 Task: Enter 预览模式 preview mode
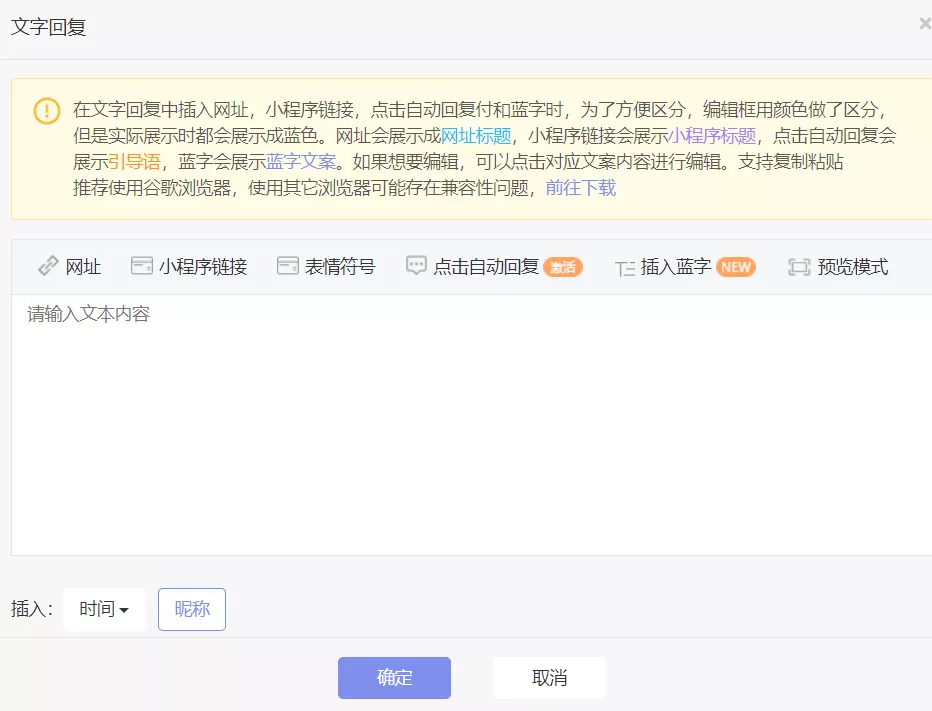[x=837, y=267]
